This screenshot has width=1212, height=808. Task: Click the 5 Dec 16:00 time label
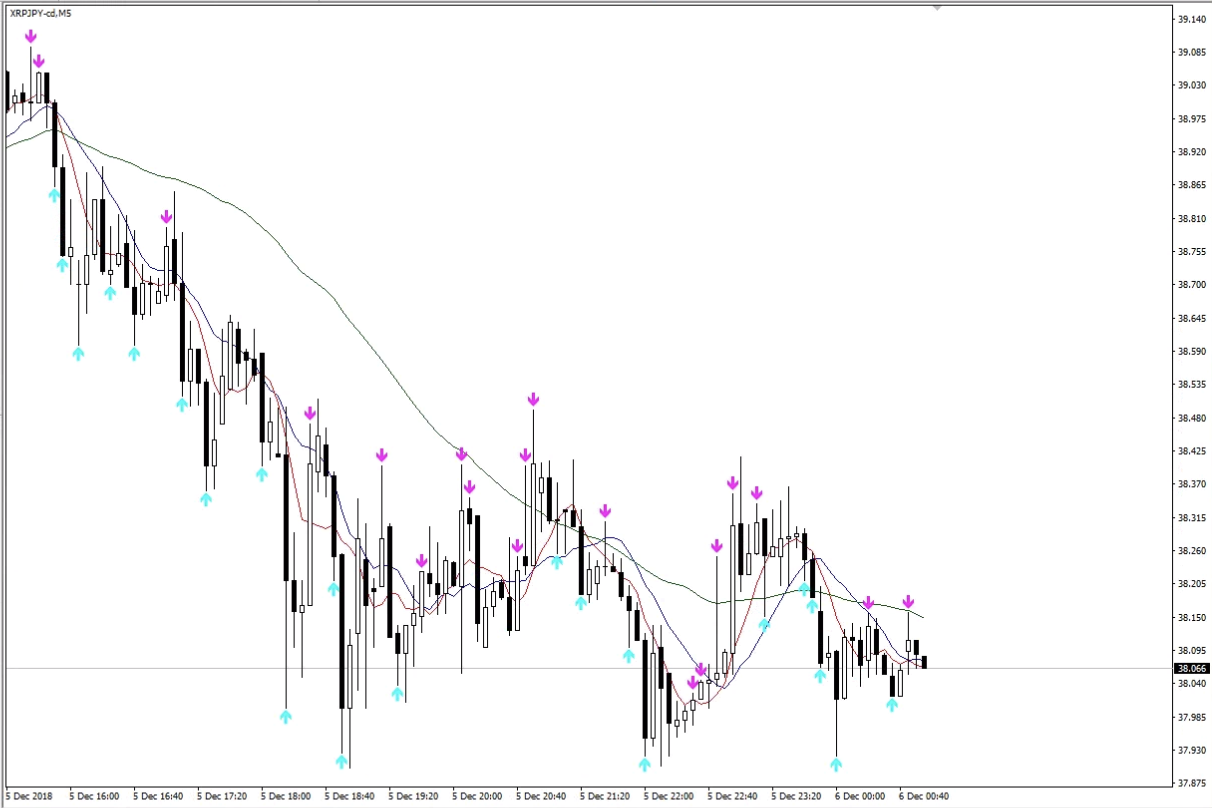coord(95,797)
